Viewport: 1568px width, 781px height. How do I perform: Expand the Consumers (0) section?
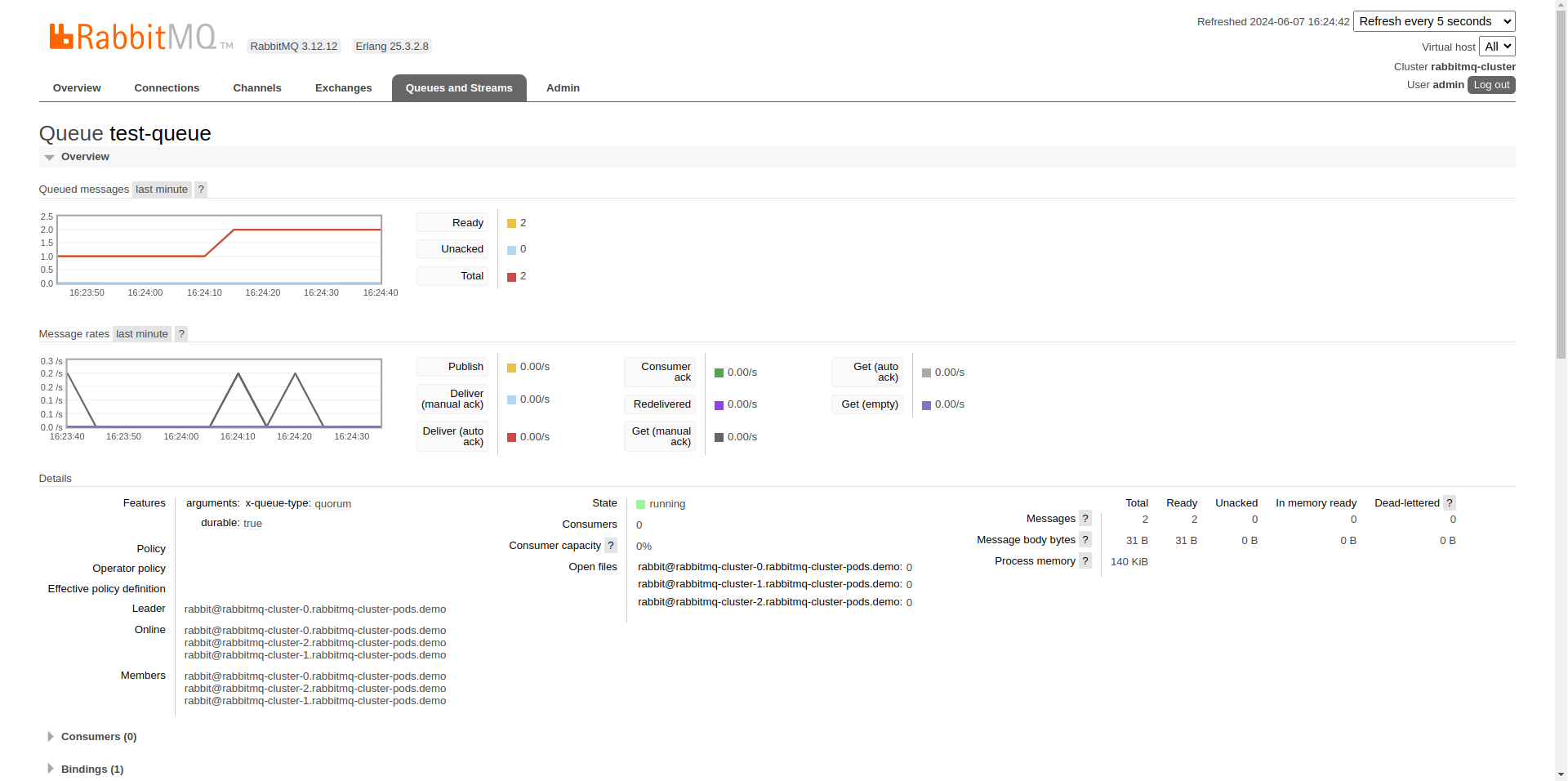click(98, 737)
